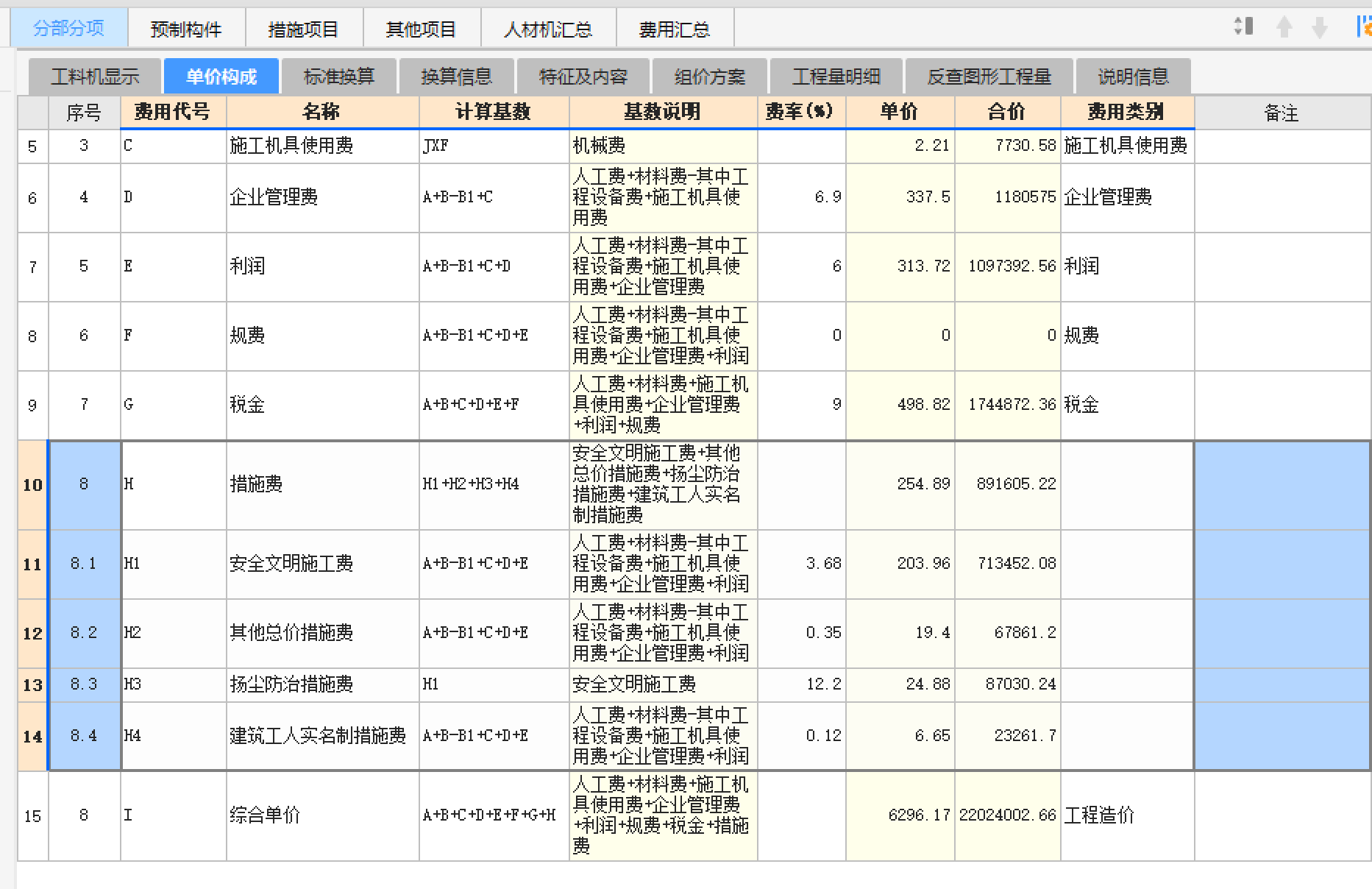Click the 费用代号 column header
The image size is (1372, 889).
[173, 112]
